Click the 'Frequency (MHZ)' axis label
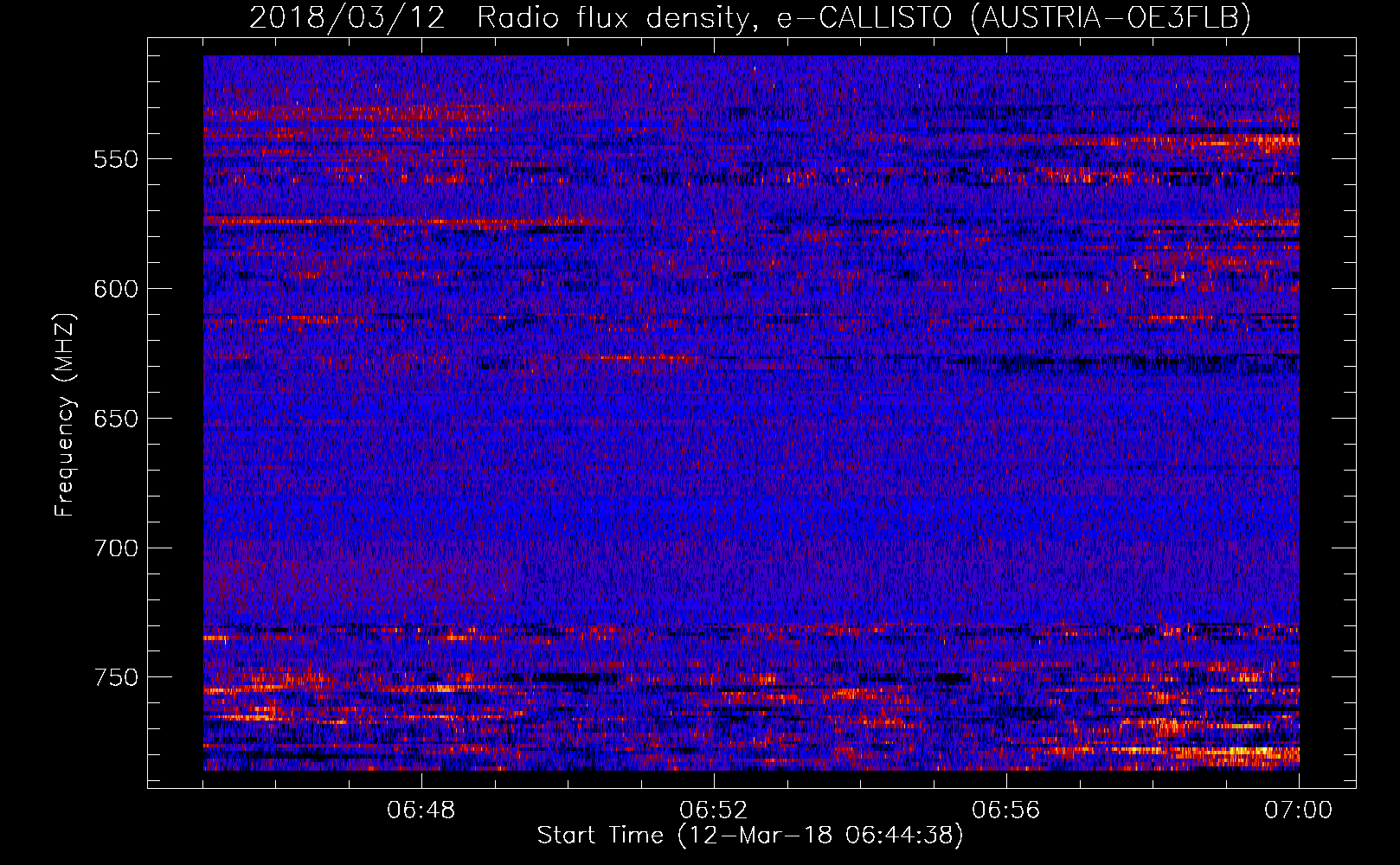Screen dimensions: 1400x865 point(64,414)
